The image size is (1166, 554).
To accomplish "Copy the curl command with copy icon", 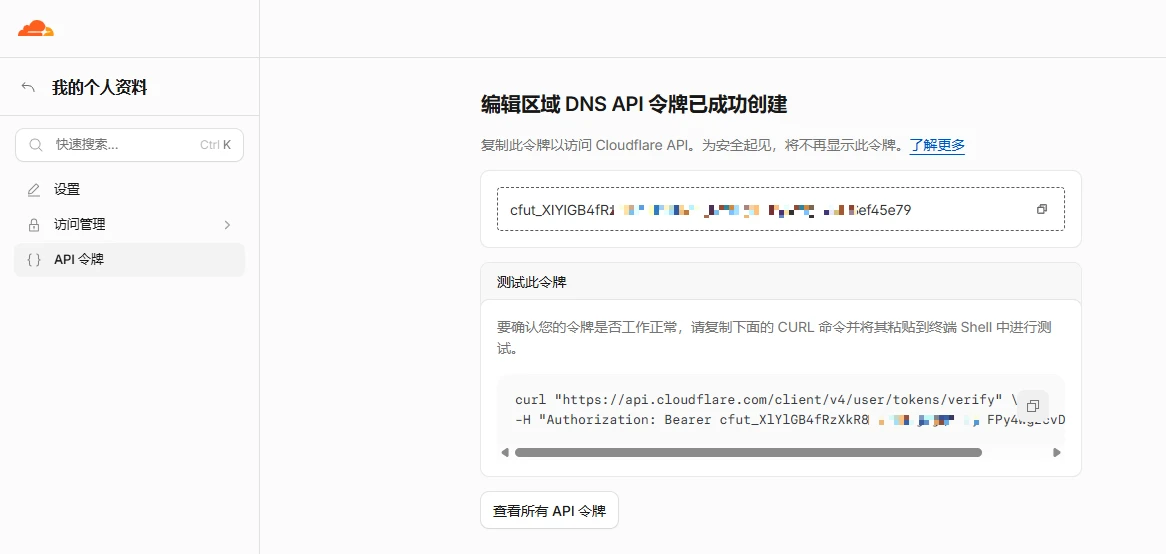I will (1032, 406).
